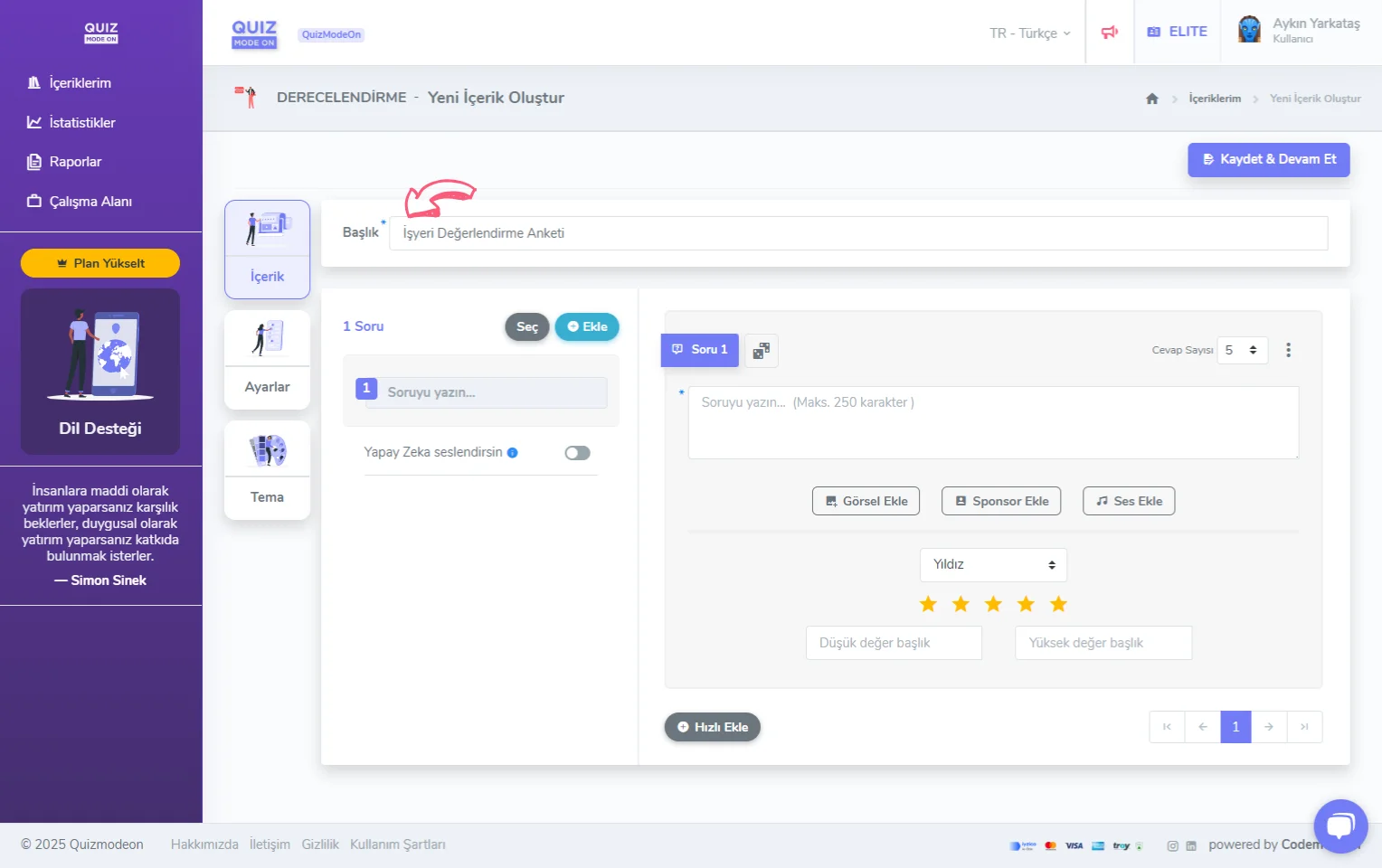
Task: Expand the Cevap Sayısı dropdown
Action: (1242, 350)
